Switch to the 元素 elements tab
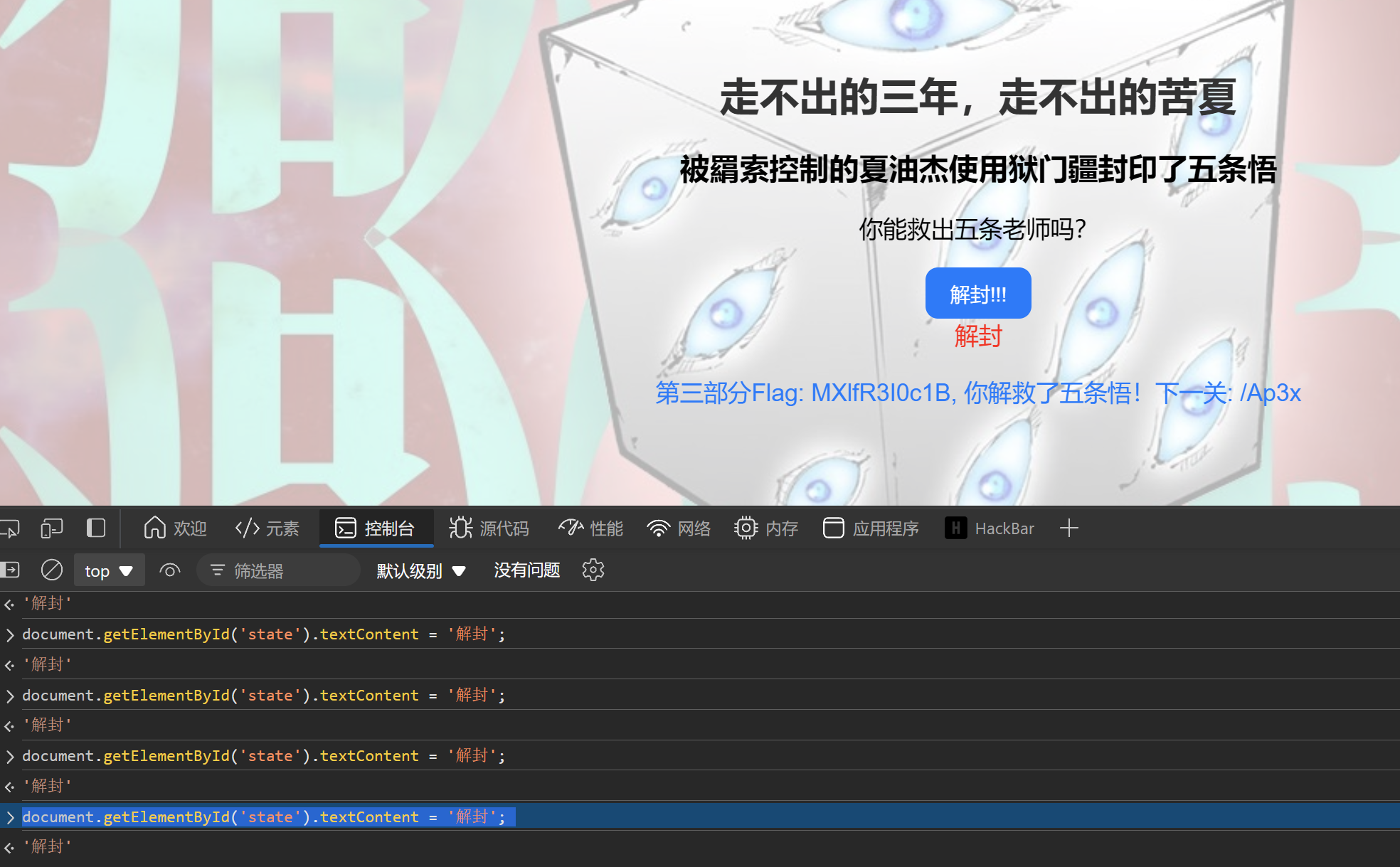 point(267,528)
